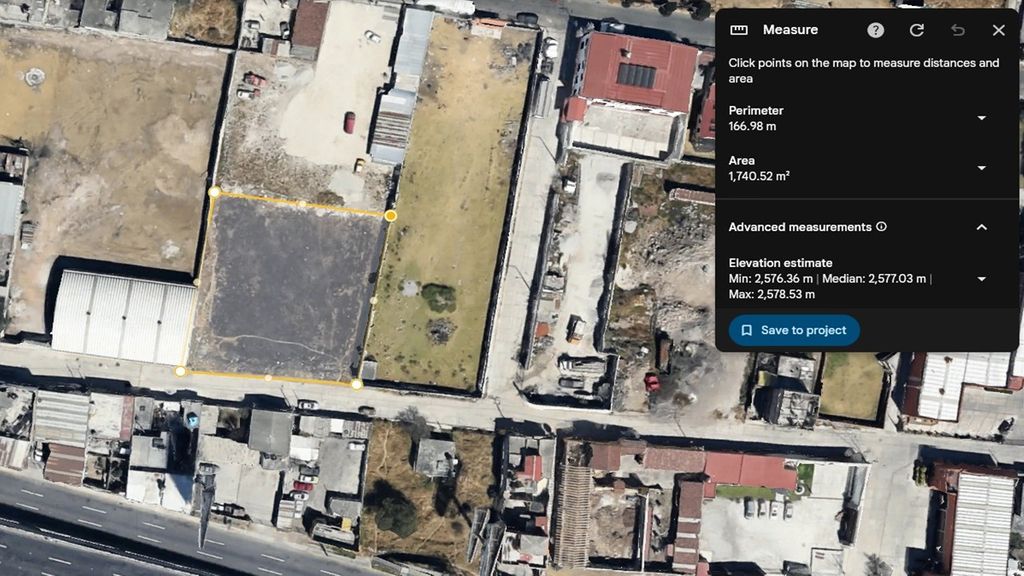Undo the last measurement point
1024x576 pixels.
pyautogui.click(x=957, y=30)
